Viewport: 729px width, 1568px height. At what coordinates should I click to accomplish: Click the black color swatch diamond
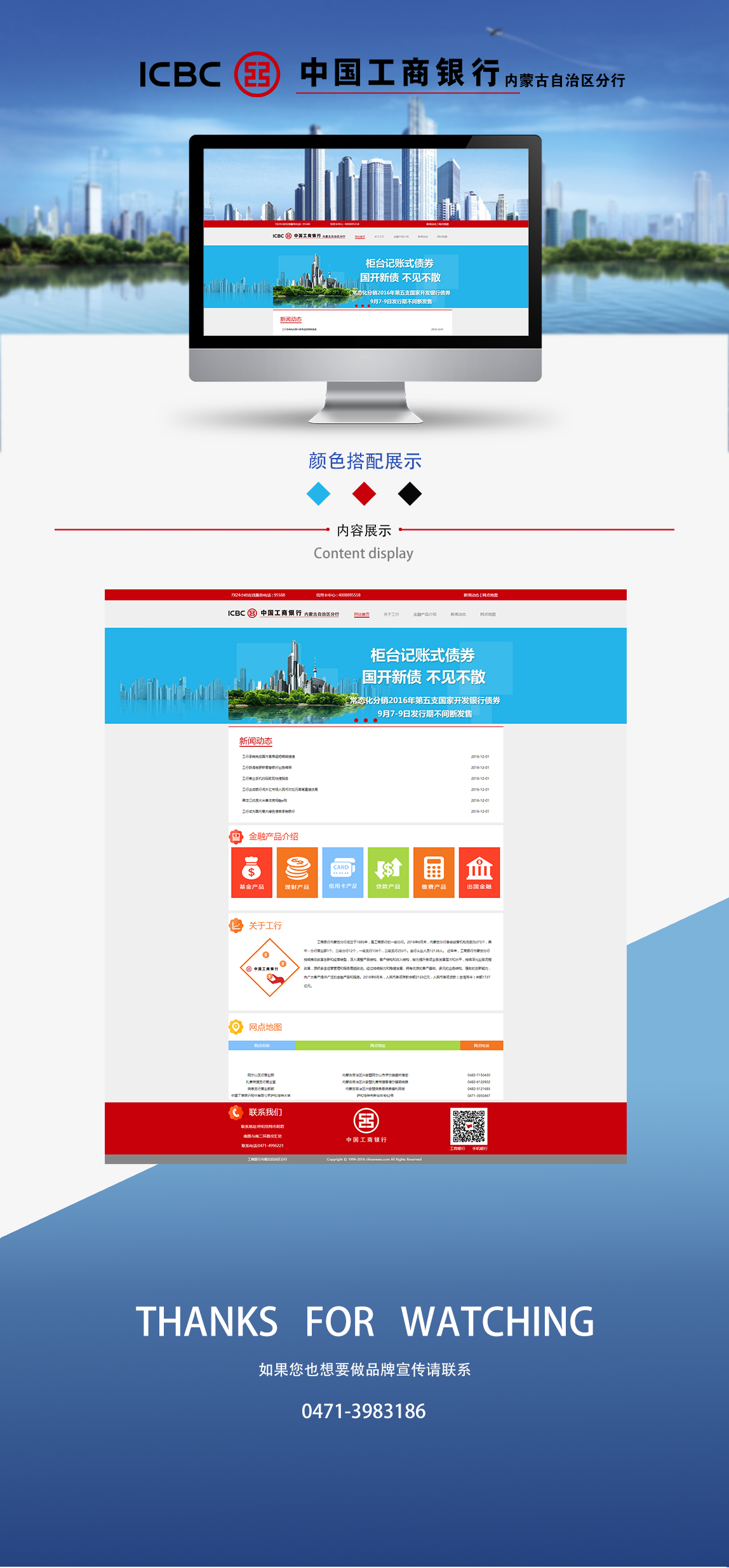(x=410, y=493)
